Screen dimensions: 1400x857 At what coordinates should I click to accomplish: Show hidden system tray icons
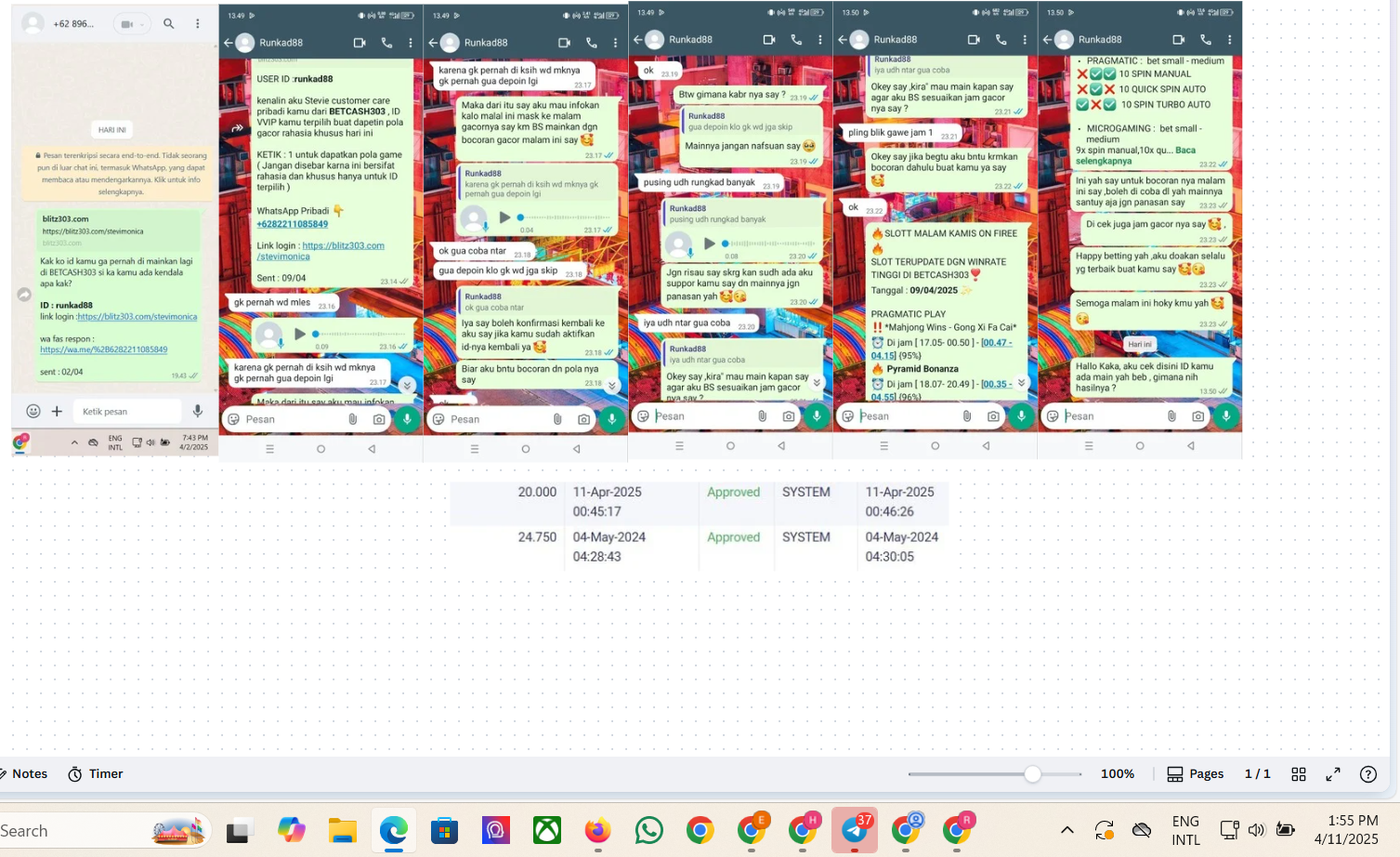1067,830
